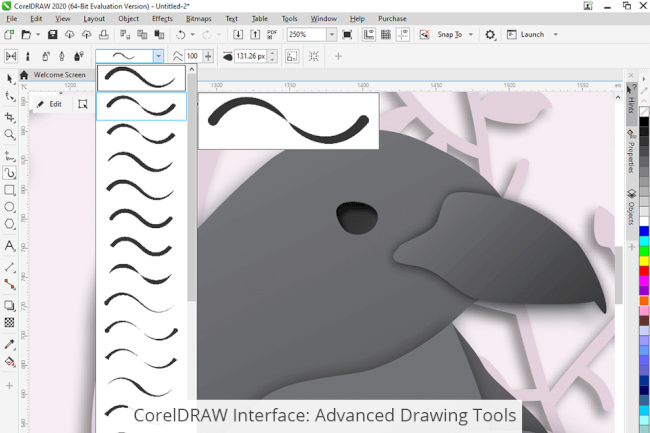Select the Zoom magnifier tool

tap(9, 135)
